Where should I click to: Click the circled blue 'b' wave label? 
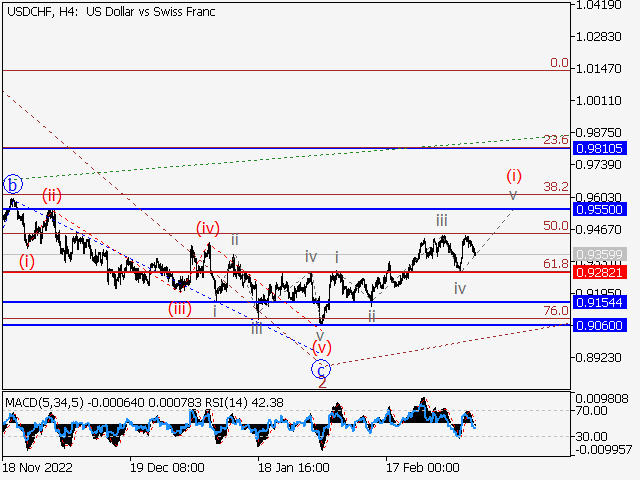click(13, 184)
